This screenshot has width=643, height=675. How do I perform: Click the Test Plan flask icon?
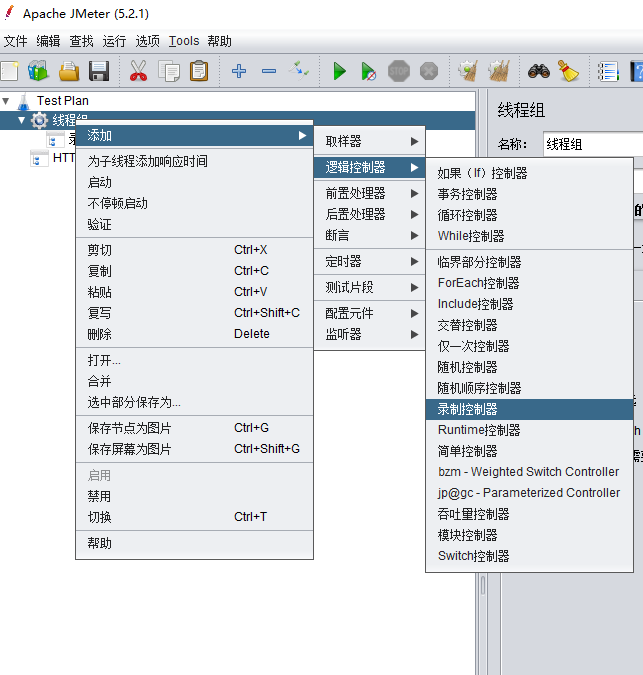(23, 102)
